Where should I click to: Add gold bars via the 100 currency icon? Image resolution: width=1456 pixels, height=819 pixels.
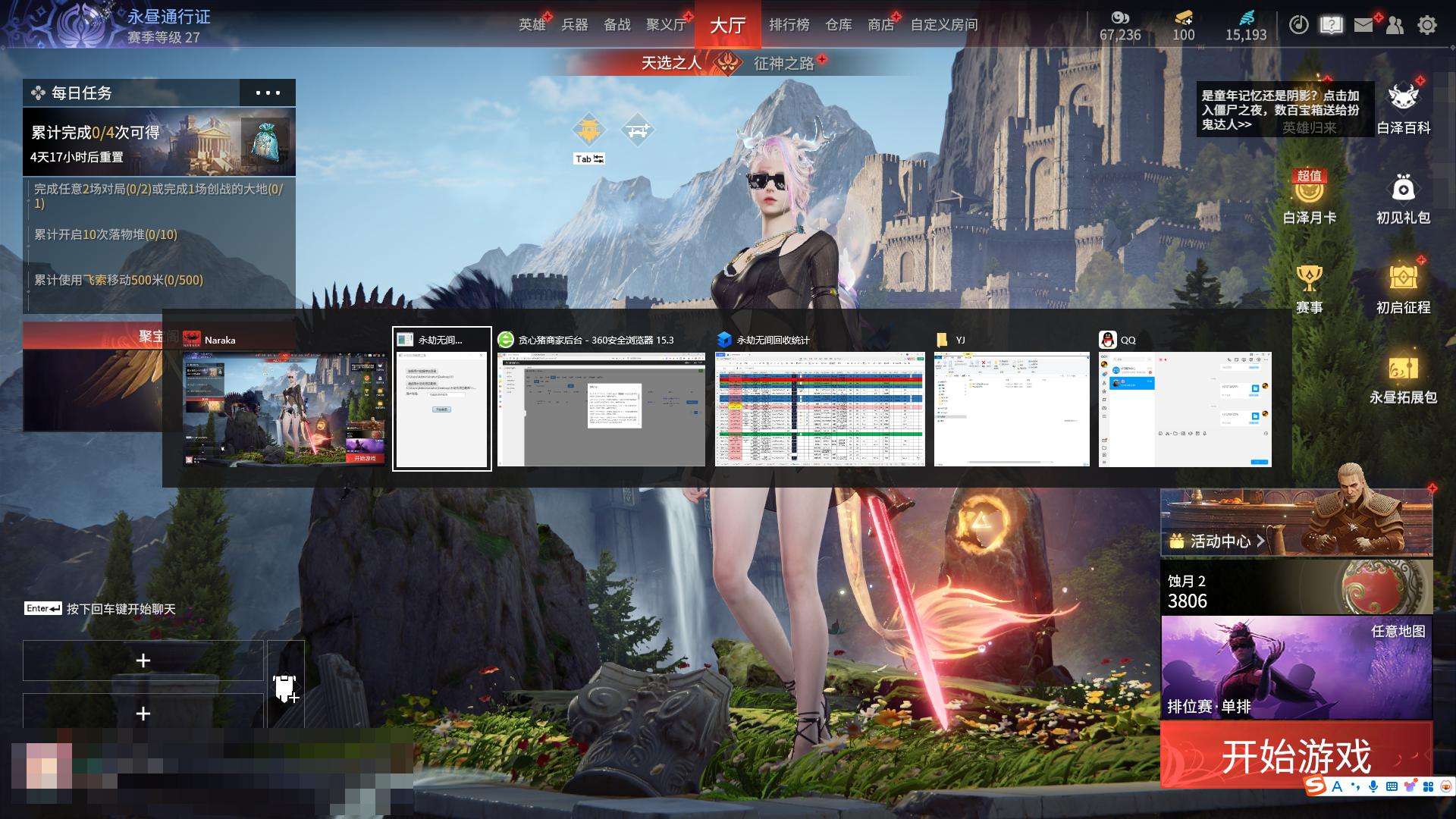pos(1183,26)
